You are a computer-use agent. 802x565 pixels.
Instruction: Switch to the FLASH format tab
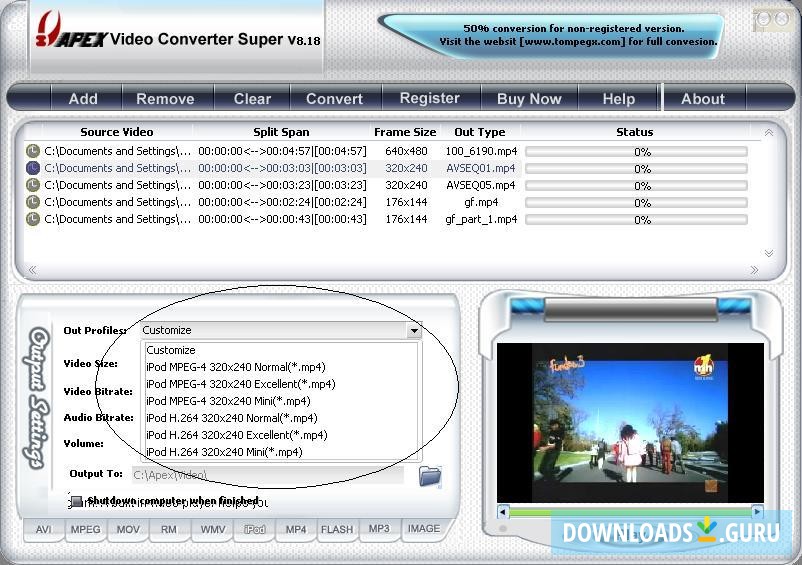(337, 530)
